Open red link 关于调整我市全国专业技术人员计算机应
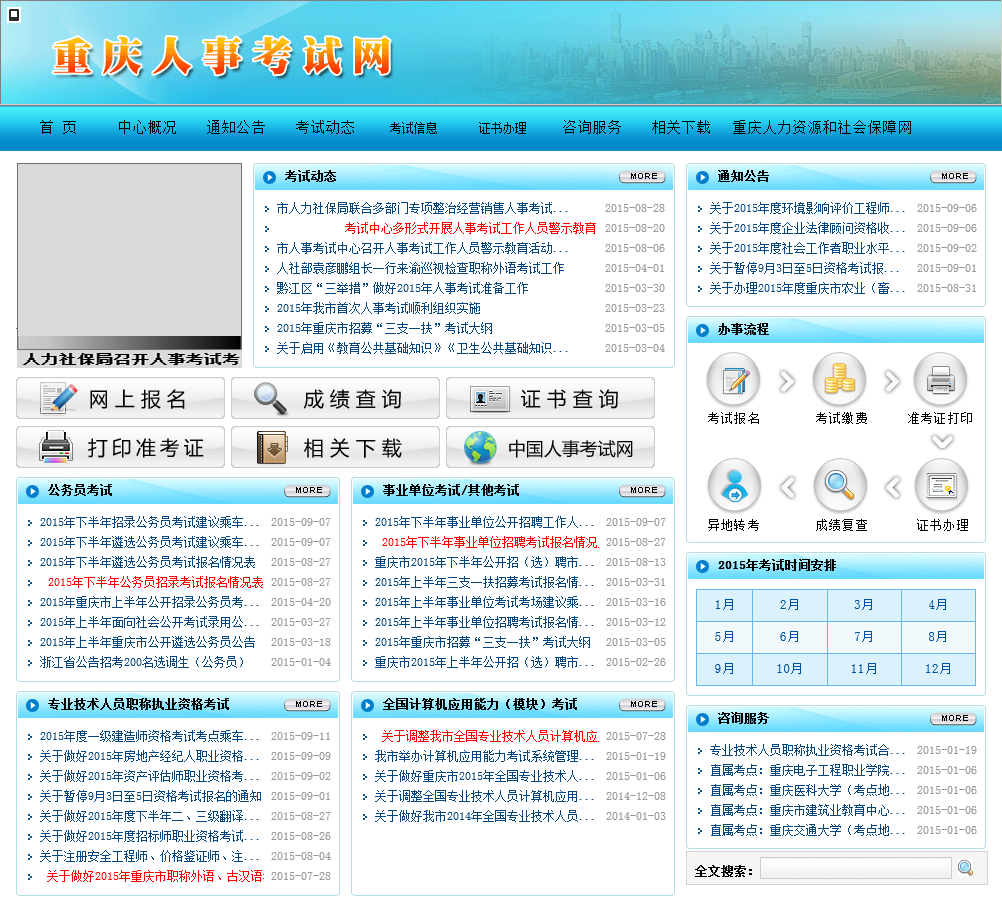The image size is (1002, 911). [x=489, y=736]
